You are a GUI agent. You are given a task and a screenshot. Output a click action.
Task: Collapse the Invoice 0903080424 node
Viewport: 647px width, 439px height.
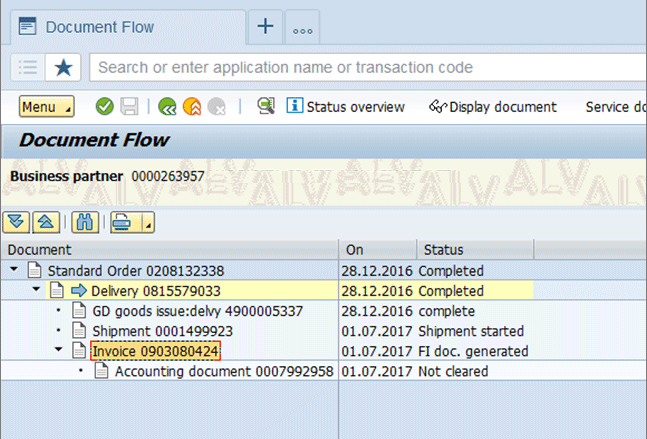(x=59, y=350)
